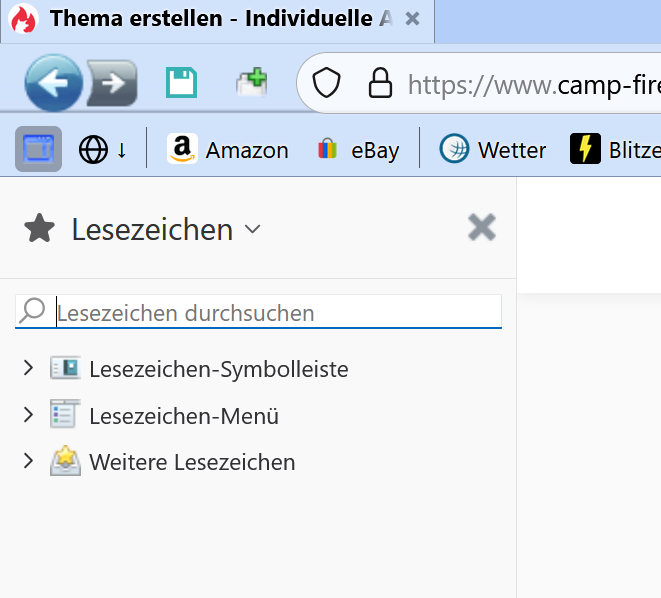661x598 pixels.
Task: Click the add-tab icon with green plus
Action: coord(251,82)
